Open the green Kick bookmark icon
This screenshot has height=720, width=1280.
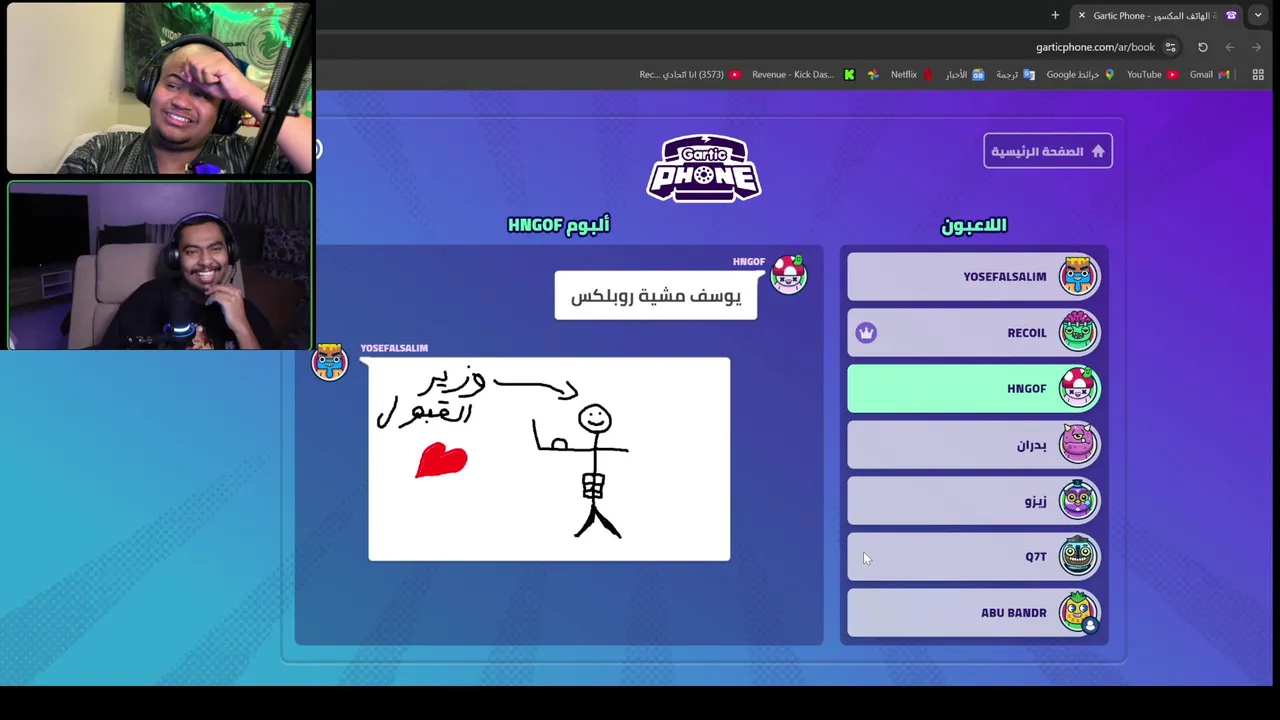(849, 74)
